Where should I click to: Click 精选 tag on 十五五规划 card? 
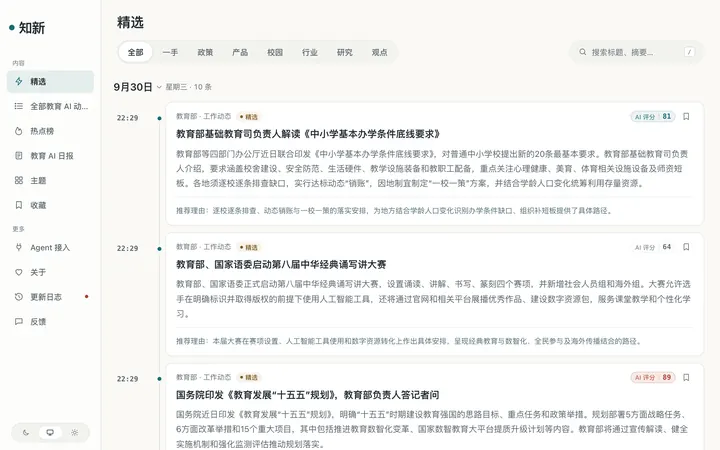tap(249, 377)
